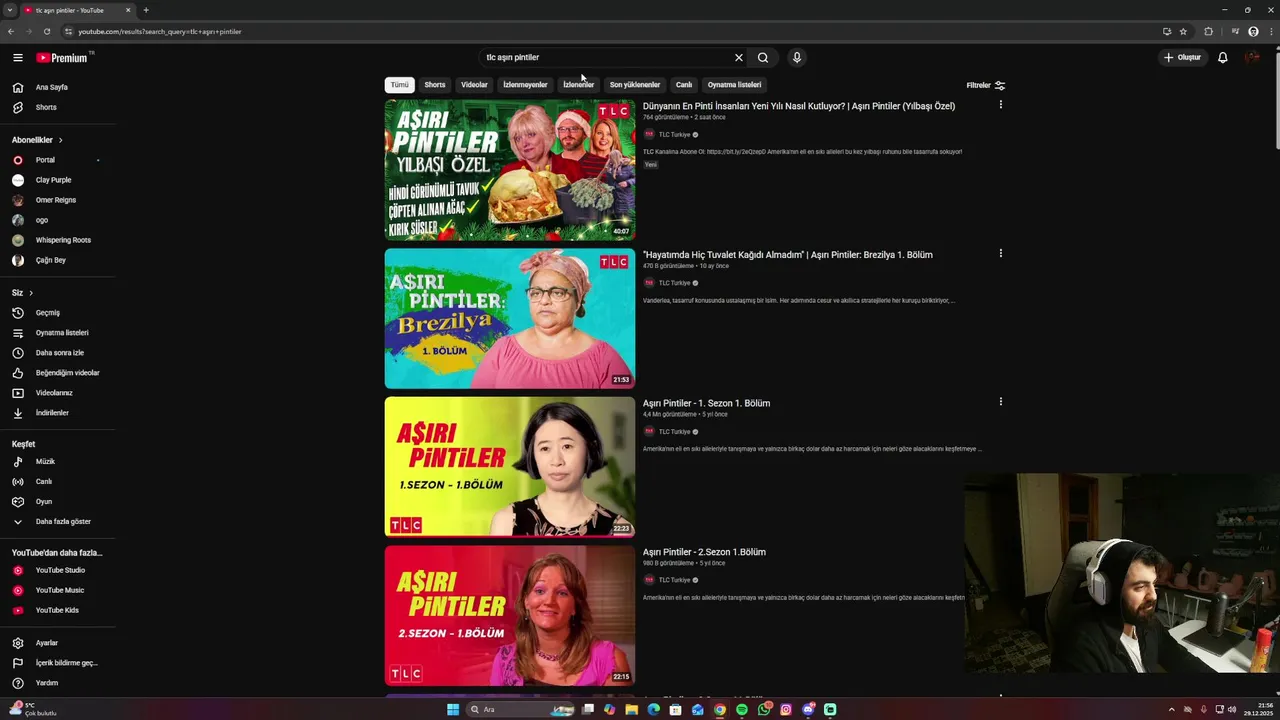Screen dimensions: 1280x720
Task: Open more options for Brezilya video
Action: [x=1000, y=254]
